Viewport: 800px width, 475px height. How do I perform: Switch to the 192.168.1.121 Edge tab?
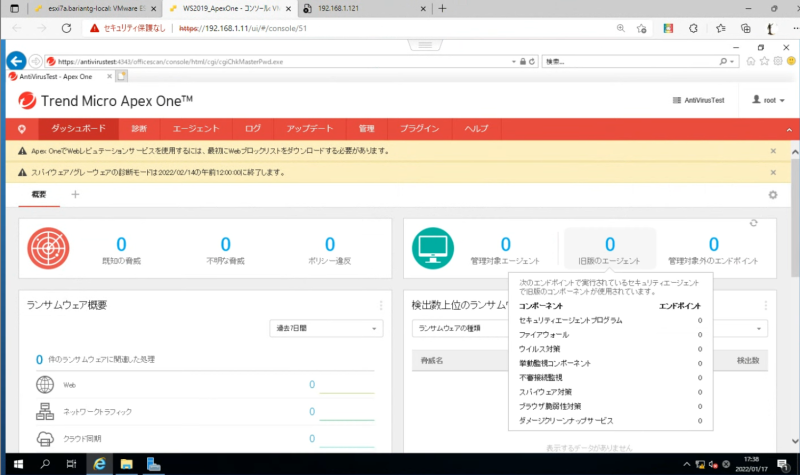click(x=365, y=9)
